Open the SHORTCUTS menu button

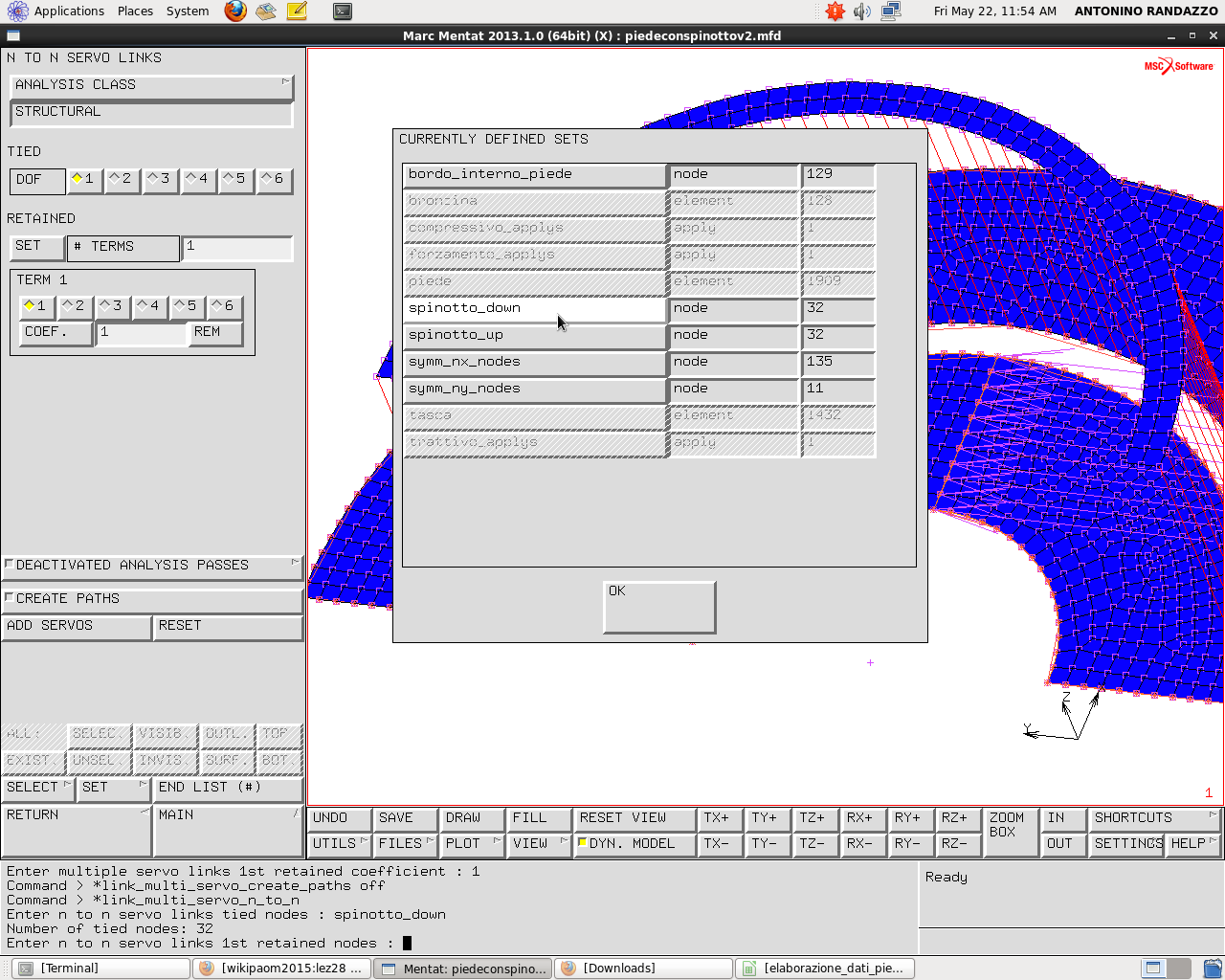click(1155, 818)
